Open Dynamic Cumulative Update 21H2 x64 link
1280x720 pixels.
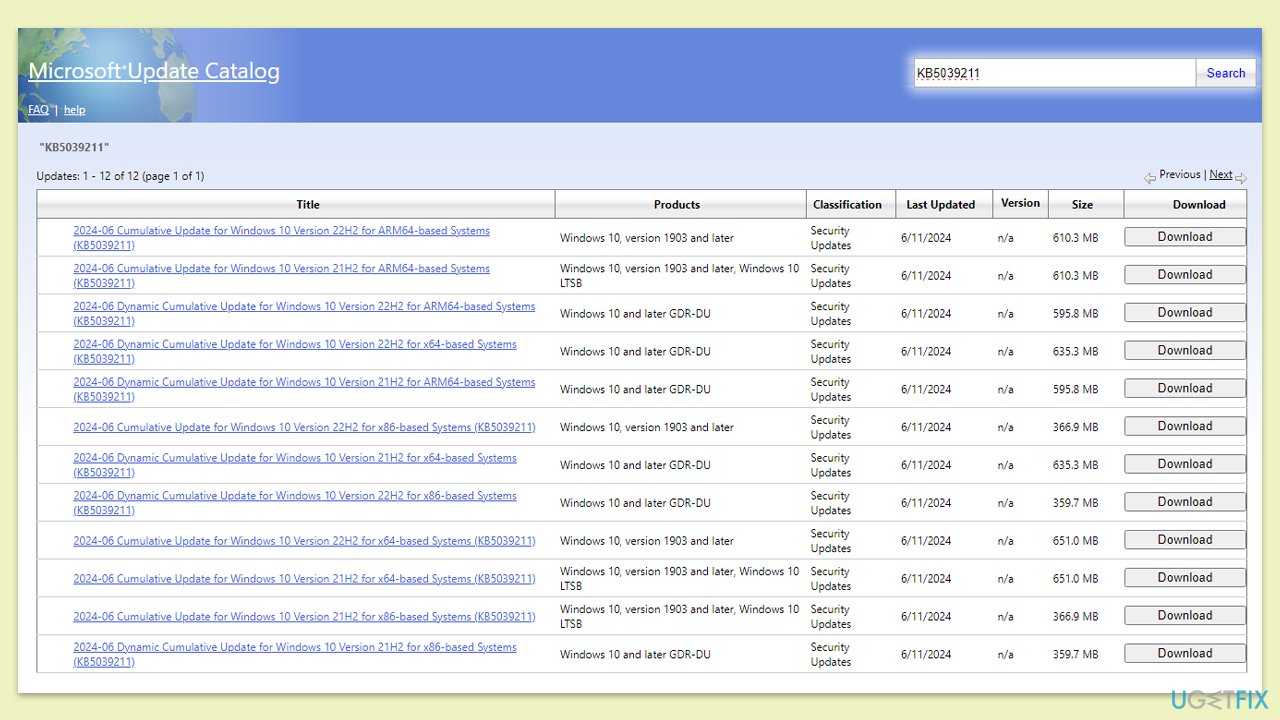tap(295, 465)
